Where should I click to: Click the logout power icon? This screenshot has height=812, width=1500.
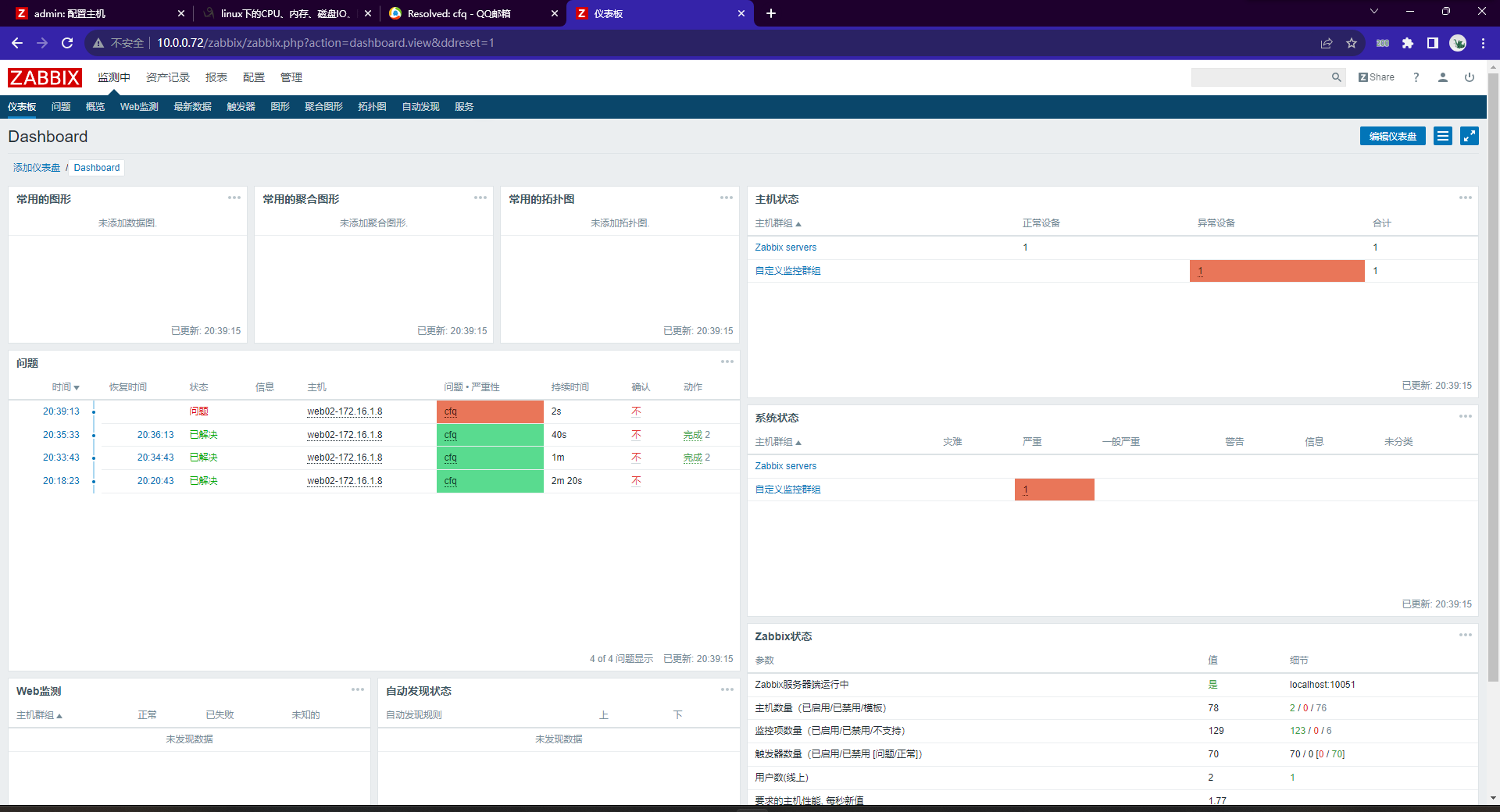(1470, 77)
